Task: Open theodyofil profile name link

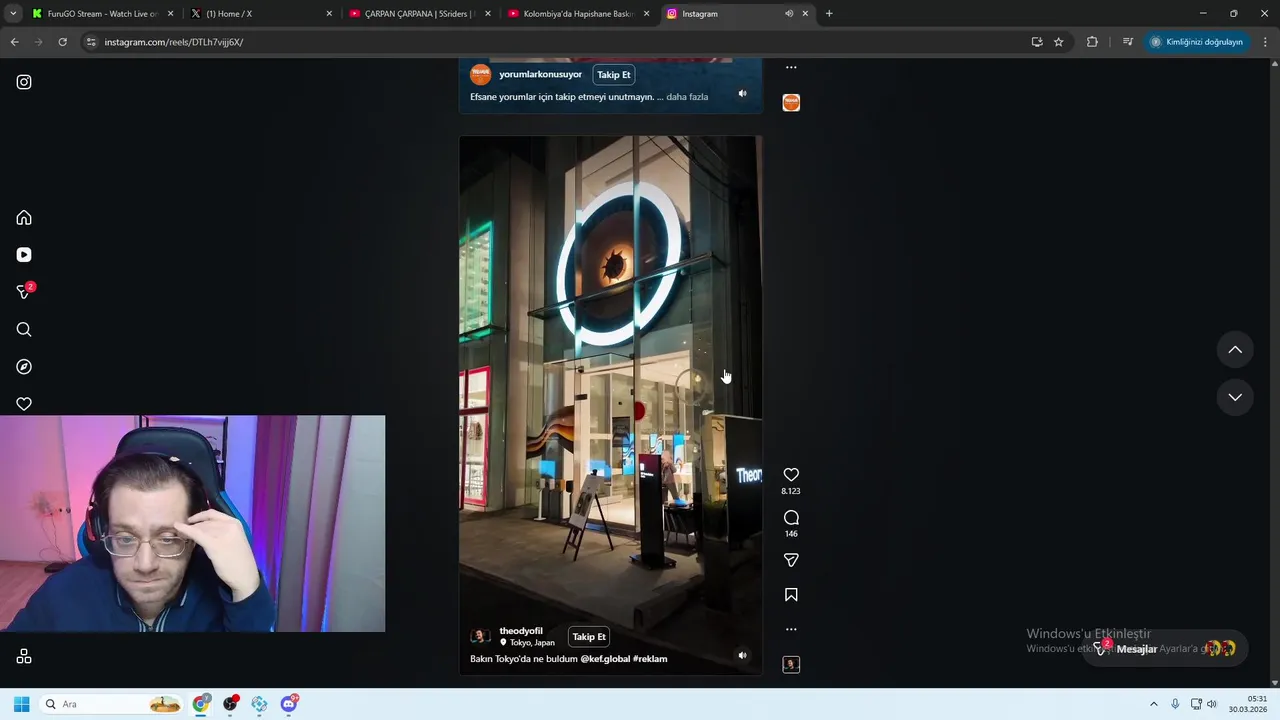Action: [x=521, y=631]
